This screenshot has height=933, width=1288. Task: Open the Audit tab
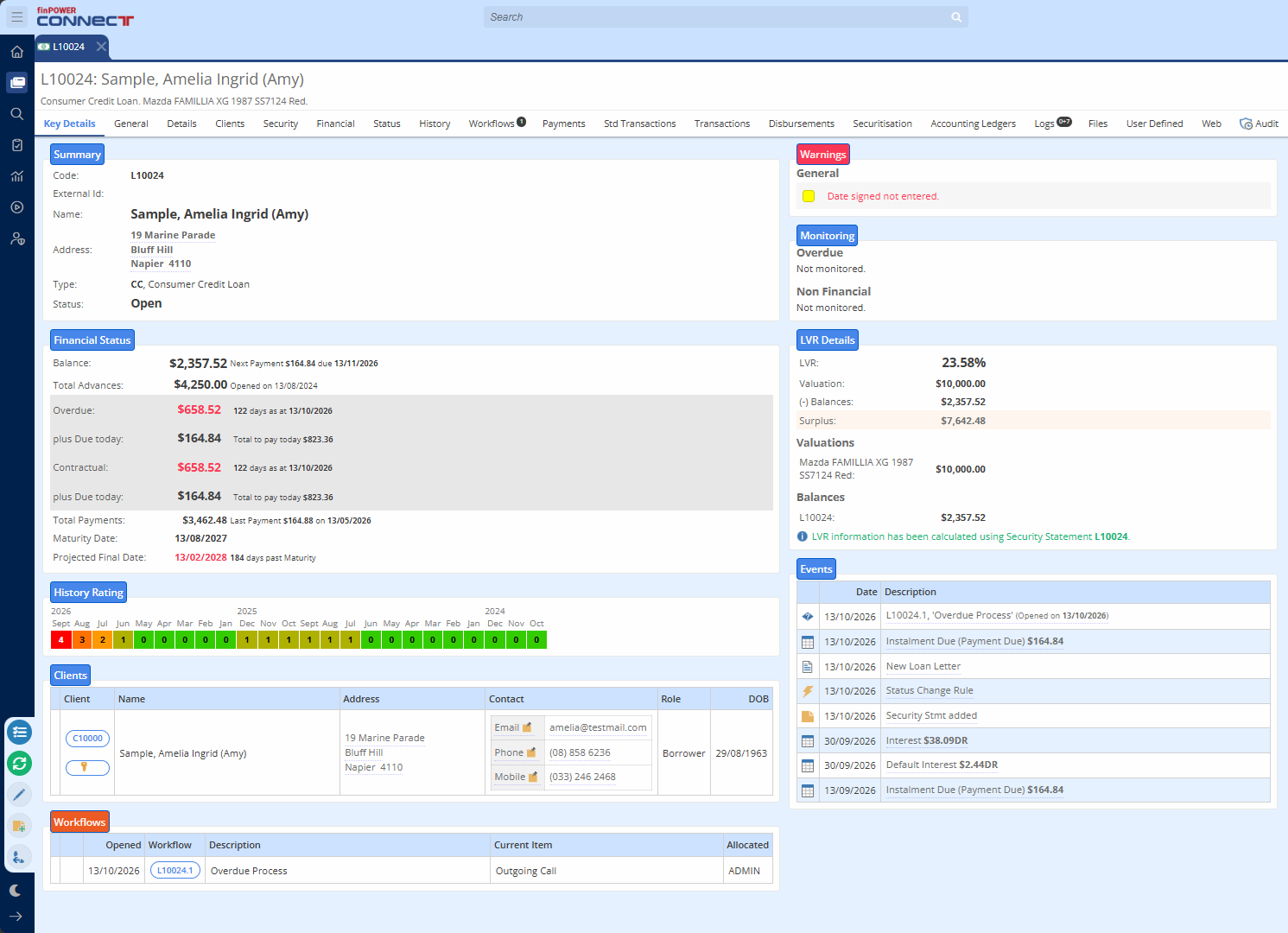[x=1259, y=124]
